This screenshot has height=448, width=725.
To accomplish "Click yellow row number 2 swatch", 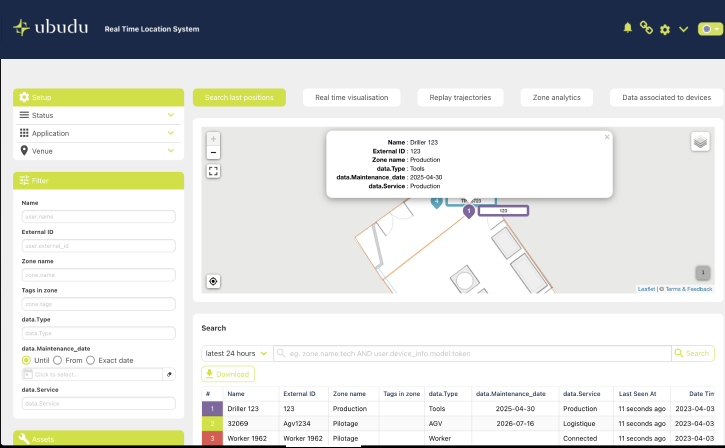I will [212, 423].
